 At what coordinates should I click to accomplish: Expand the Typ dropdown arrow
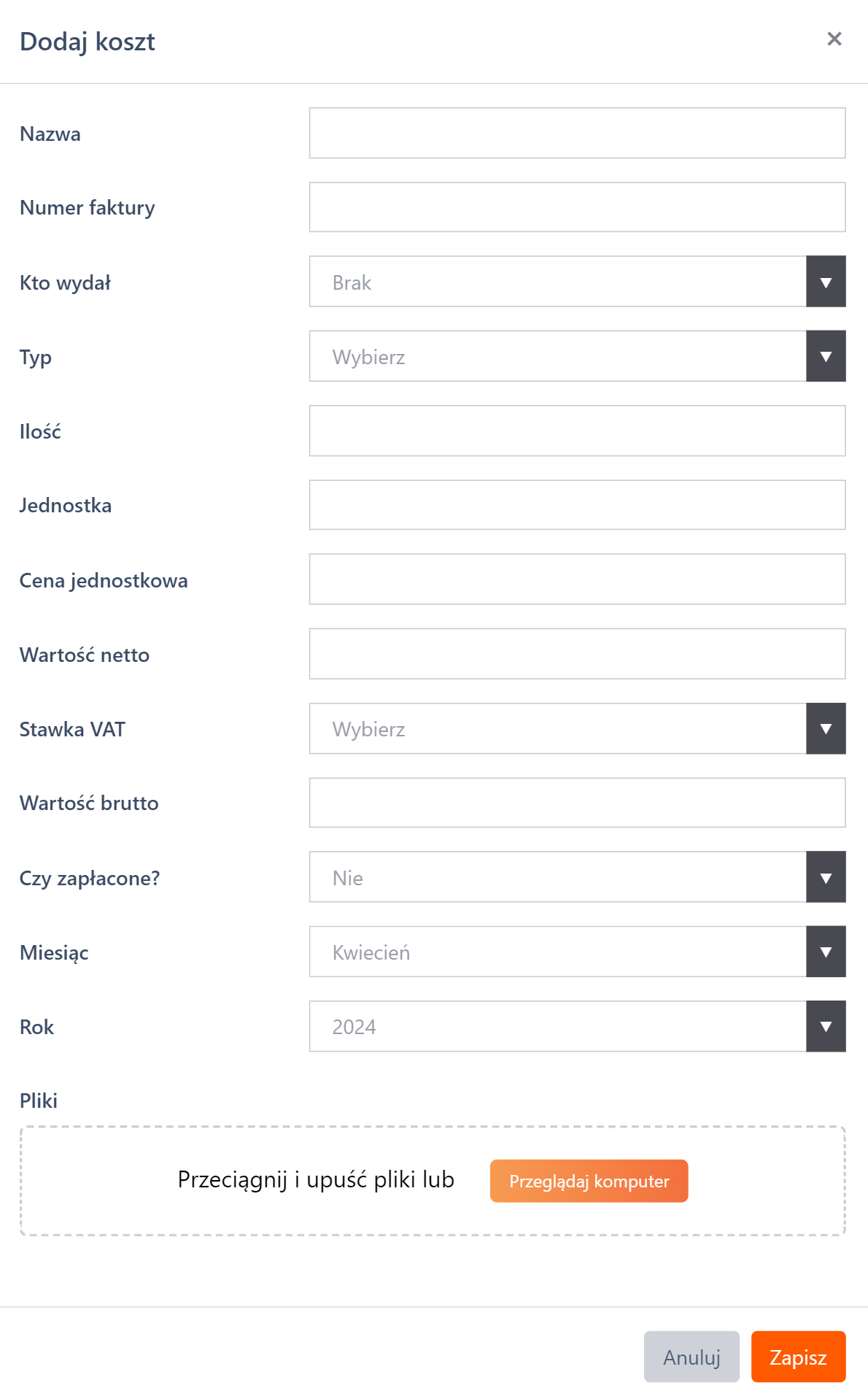tap(826, 356)
